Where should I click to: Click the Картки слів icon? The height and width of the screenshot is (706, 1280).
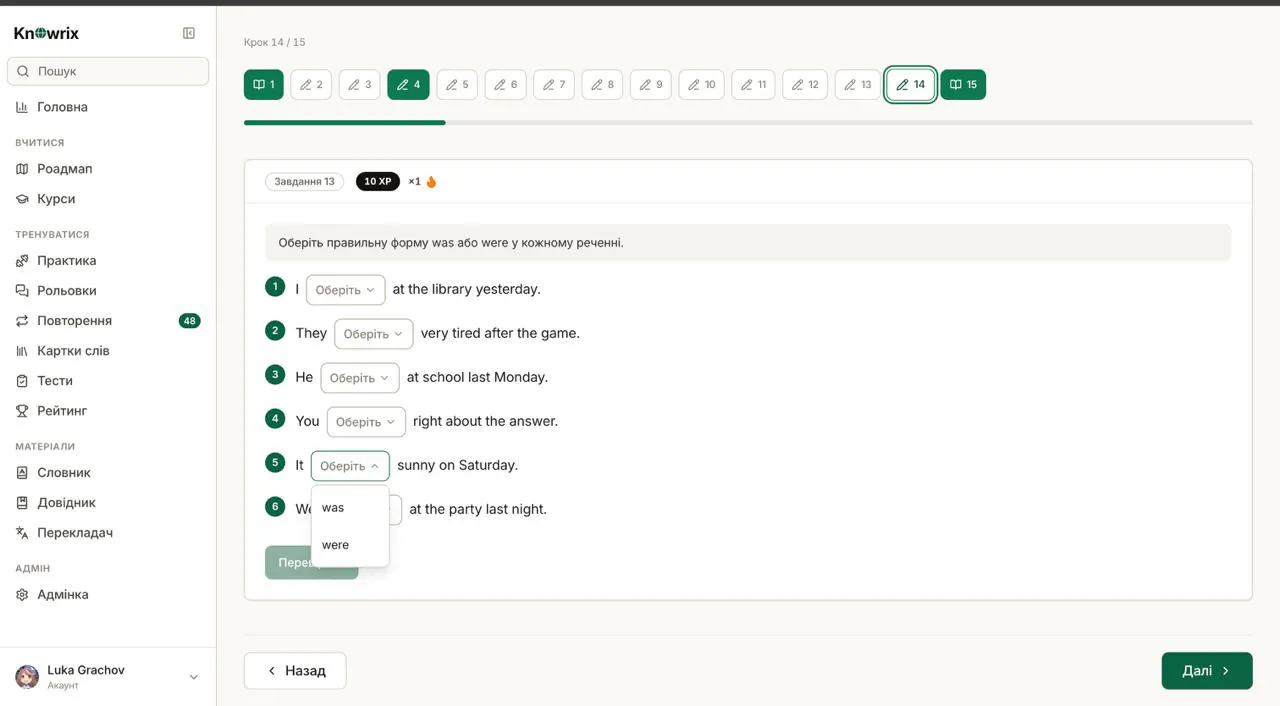[x=22, y=351]
